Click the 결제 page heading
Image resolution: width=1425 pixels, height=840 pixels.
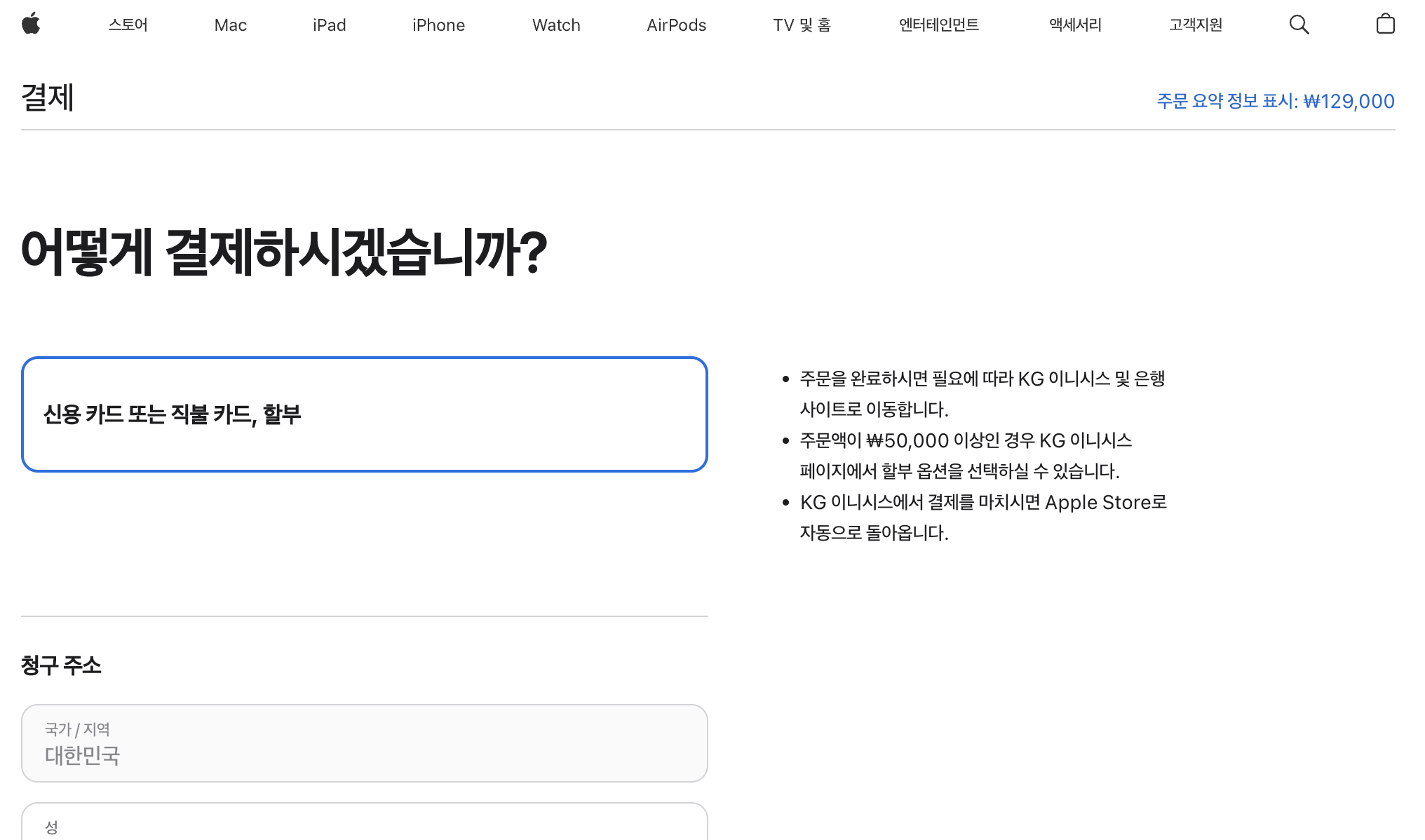coord(48,98)
